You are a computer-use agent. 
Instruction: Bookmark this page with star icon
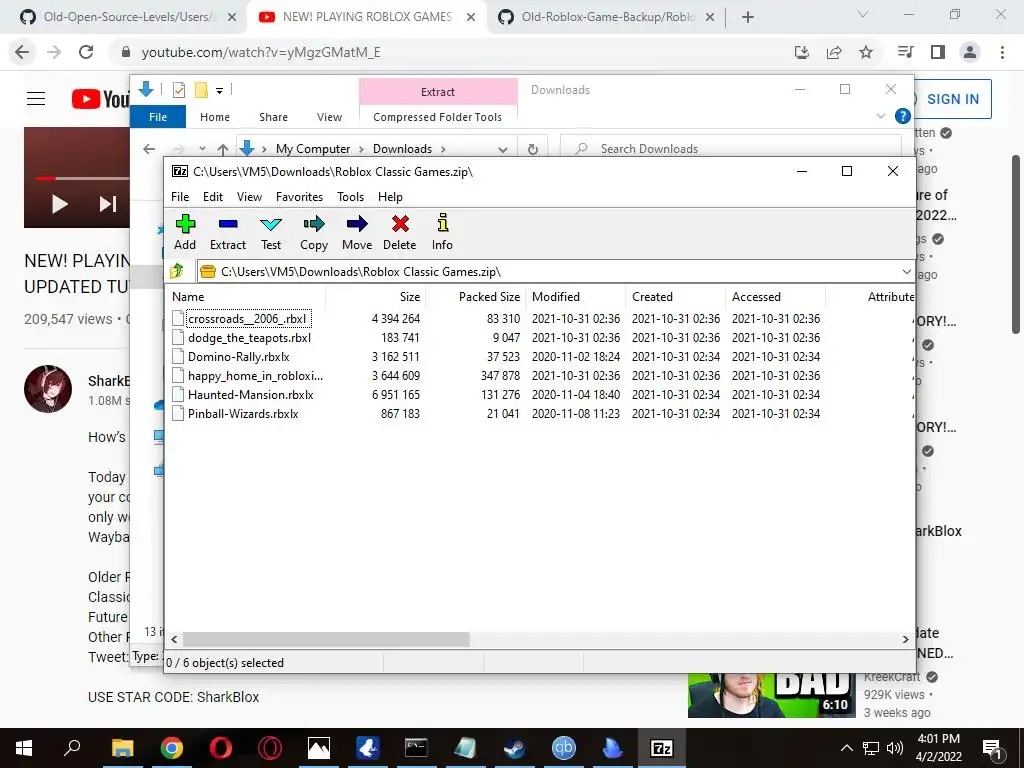(x=866, y=52)
